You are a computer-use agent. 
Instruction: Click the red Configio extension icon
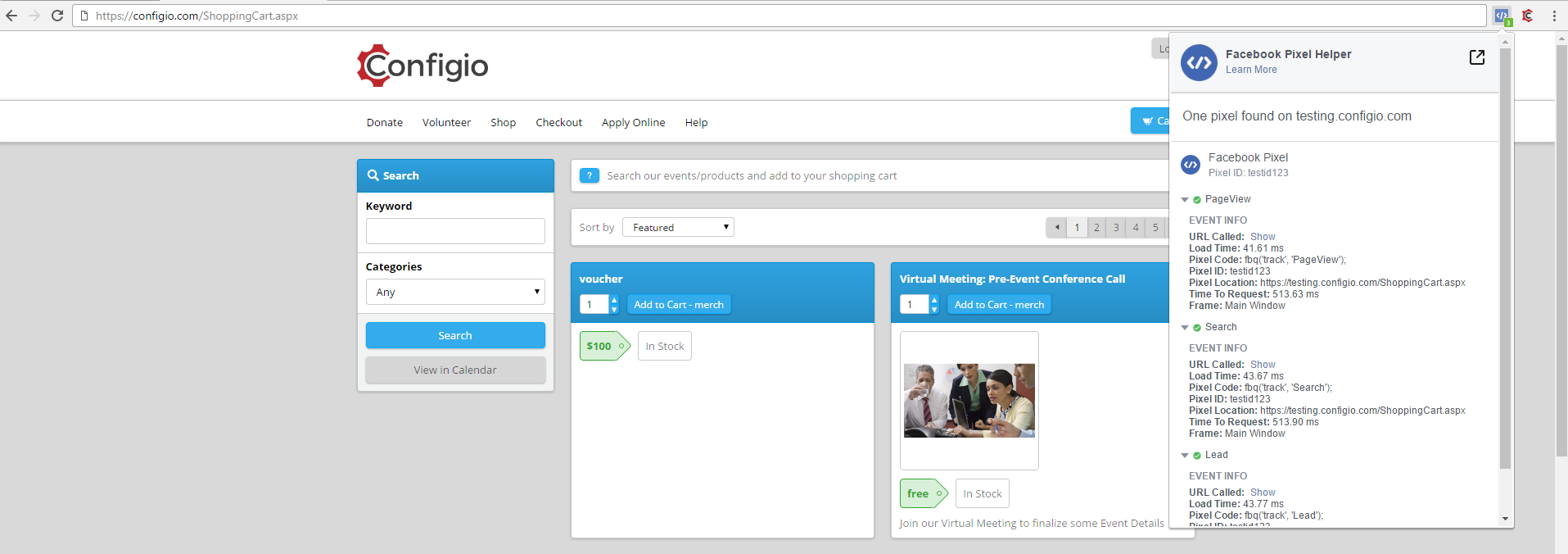pos(1528,16)
